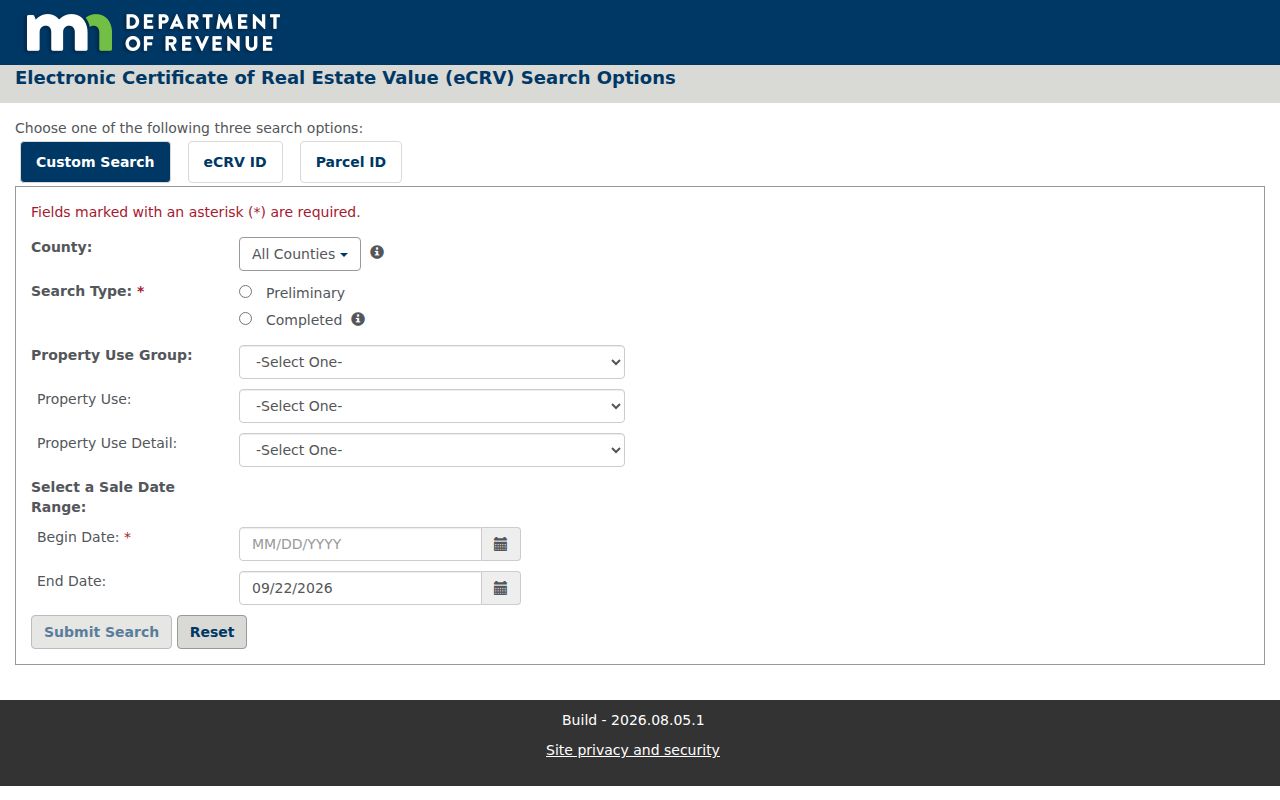This screenshot has height=800, width=1280.
Task: Click the 'County:' label
Action: click(61, 247)
